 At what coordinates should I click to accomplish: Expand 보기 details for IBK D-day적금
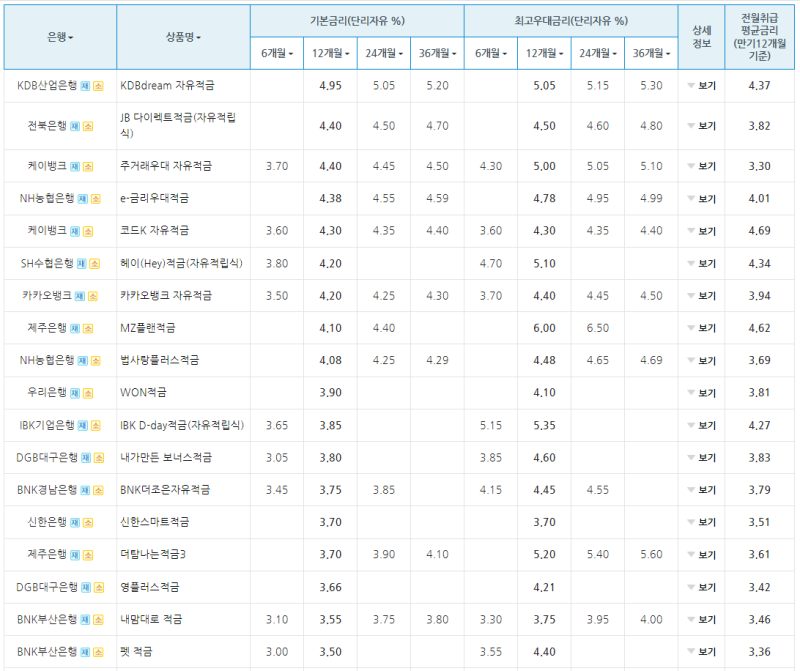tap(702, 426)
